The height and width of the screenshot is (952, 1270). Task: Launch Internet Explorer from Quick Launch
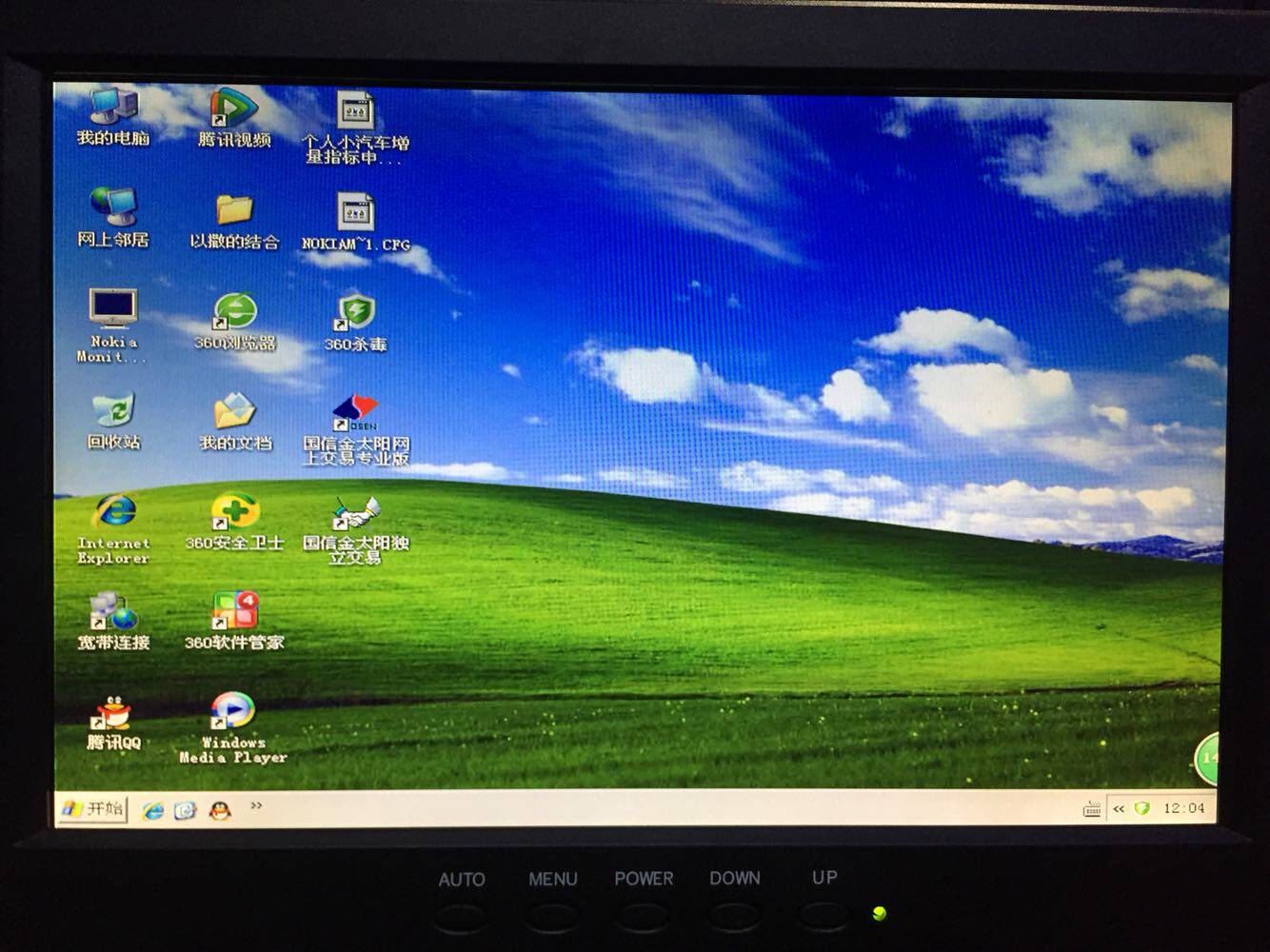click(152, 810)
